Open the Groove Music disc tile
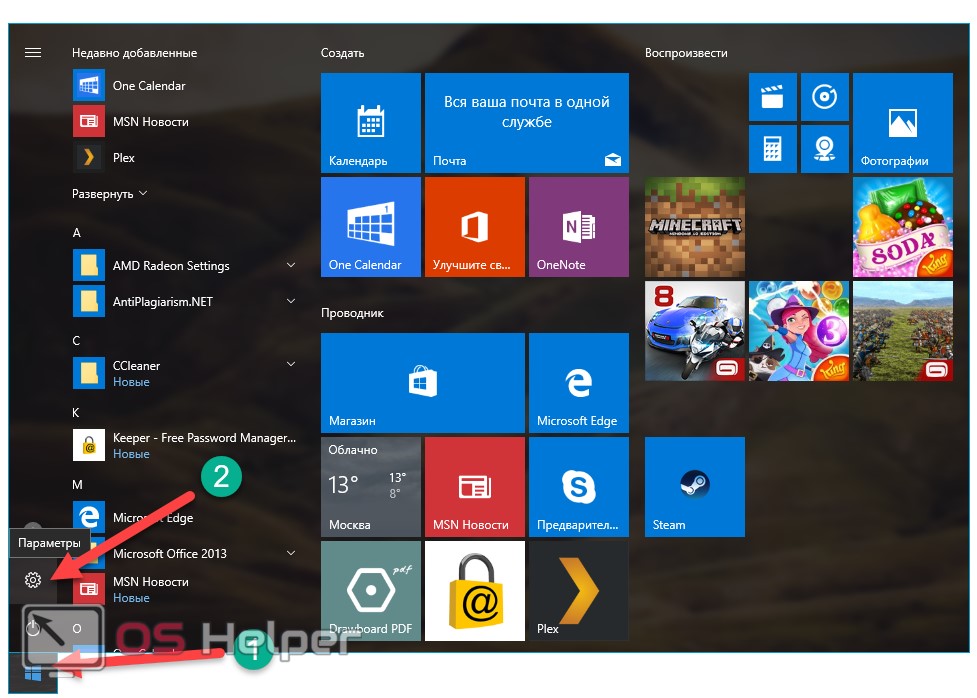 point(824,97)
